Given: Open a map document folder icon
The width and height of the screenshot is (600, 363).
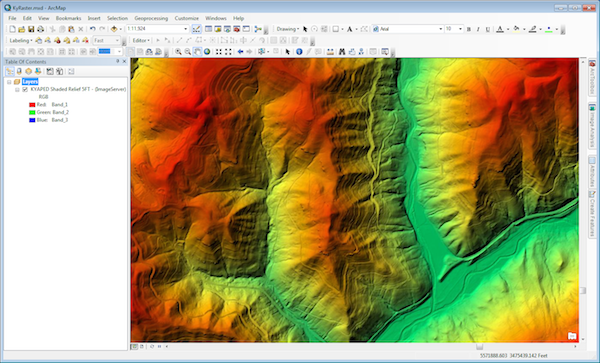Looking at the screenshot, I should pos(21,29).
